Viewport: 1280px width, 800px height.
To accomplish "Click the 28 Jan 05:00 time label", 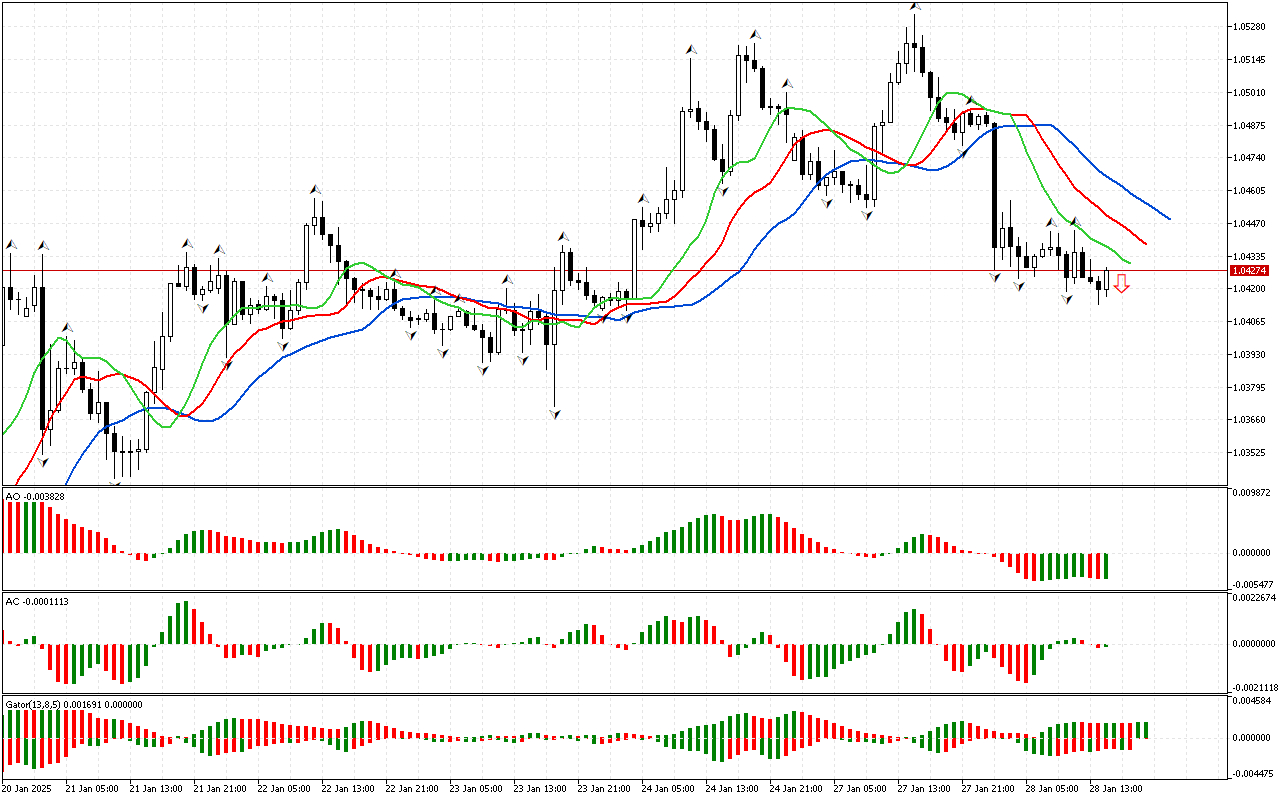I will (1052, 788).
